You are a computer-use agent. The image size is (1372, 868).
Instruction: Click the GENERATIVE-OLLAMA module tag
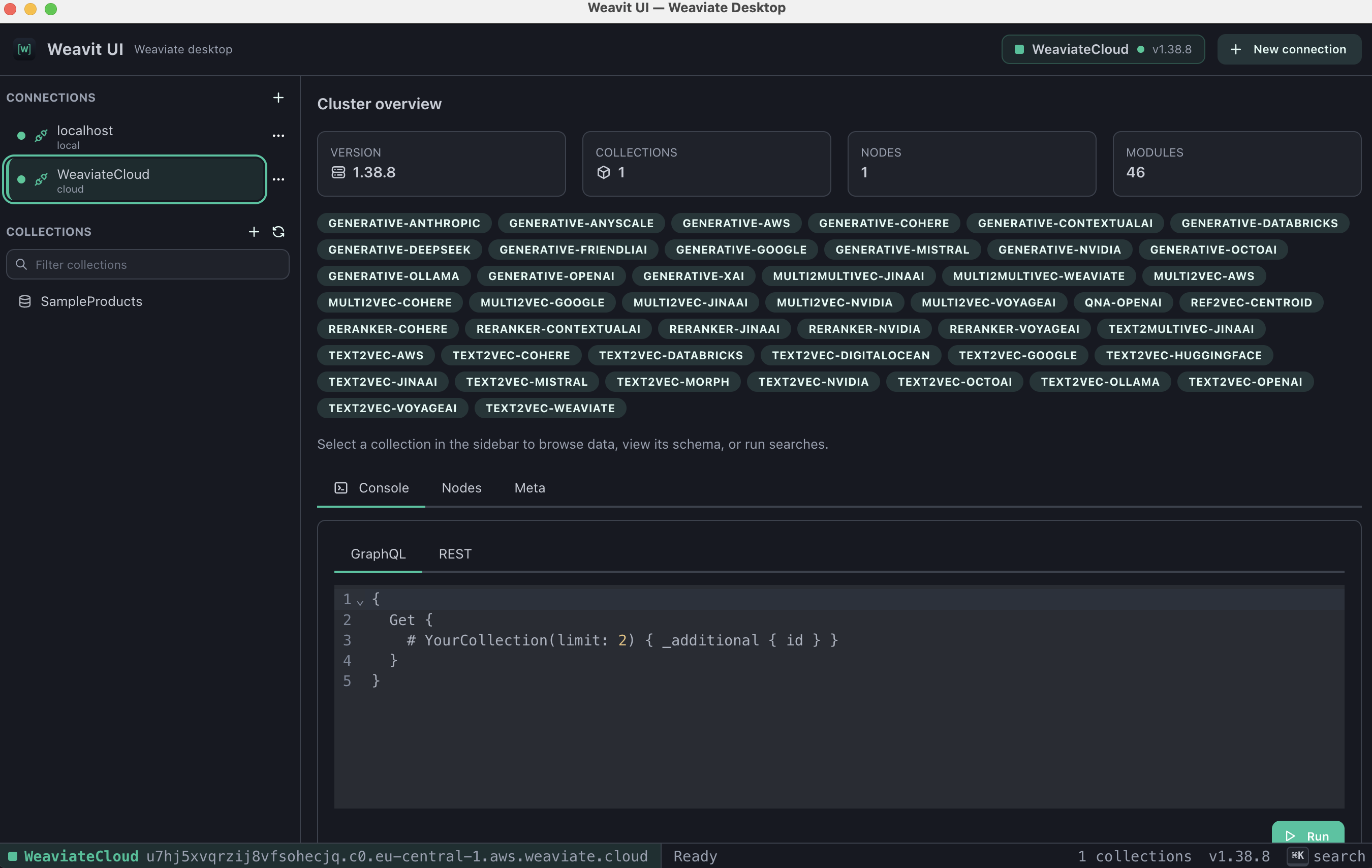coord(394,276)
